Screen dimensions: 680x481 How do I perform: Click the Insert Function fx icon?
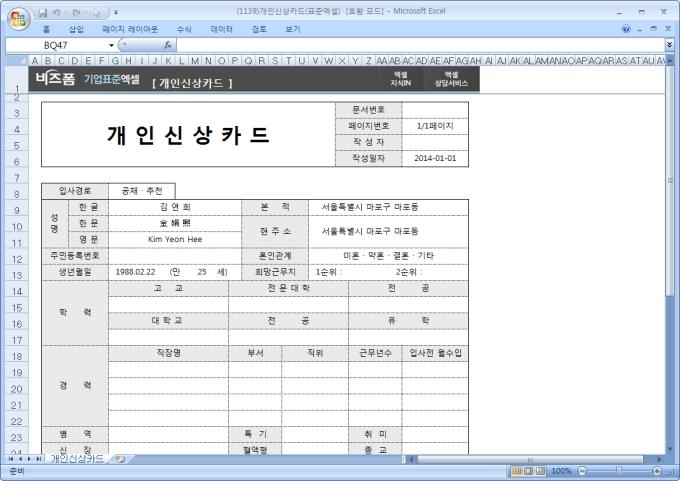(168, 45)
